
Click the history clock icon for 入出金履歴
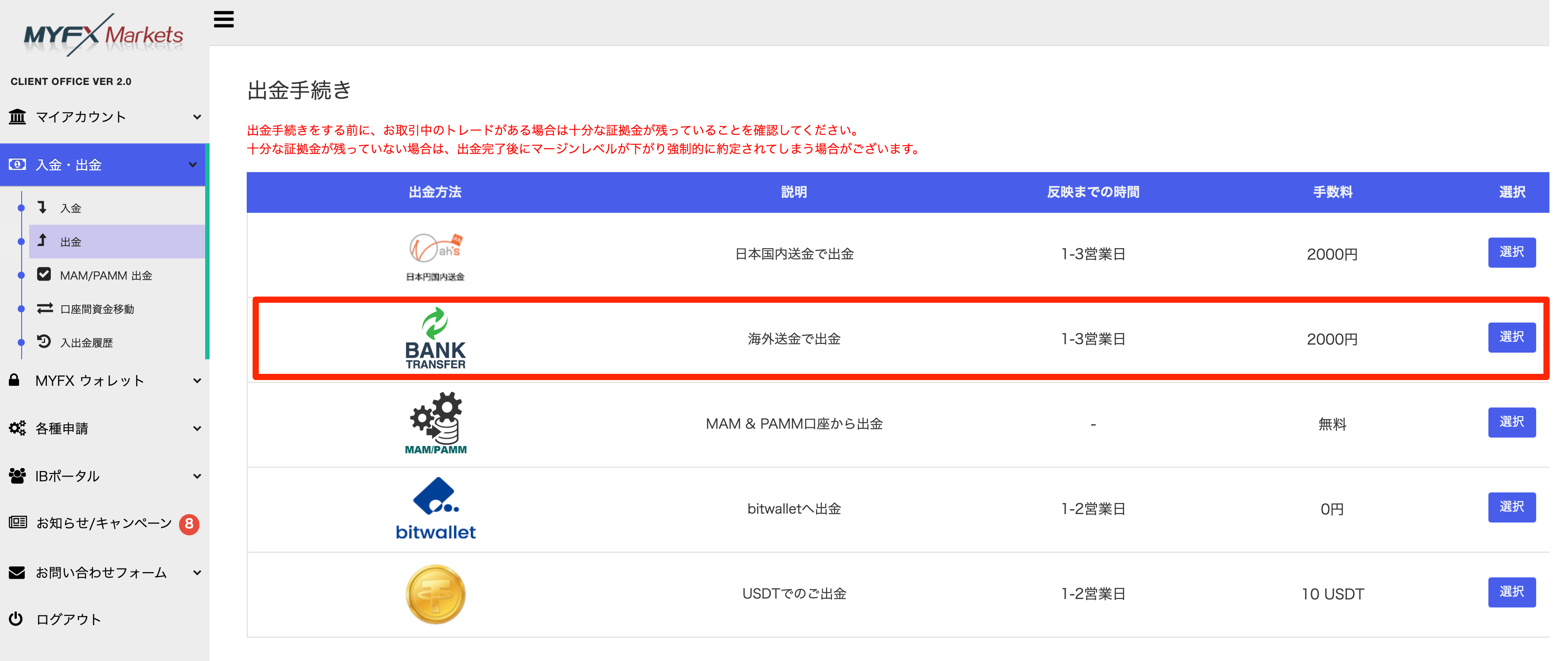[x=44, y=341]
